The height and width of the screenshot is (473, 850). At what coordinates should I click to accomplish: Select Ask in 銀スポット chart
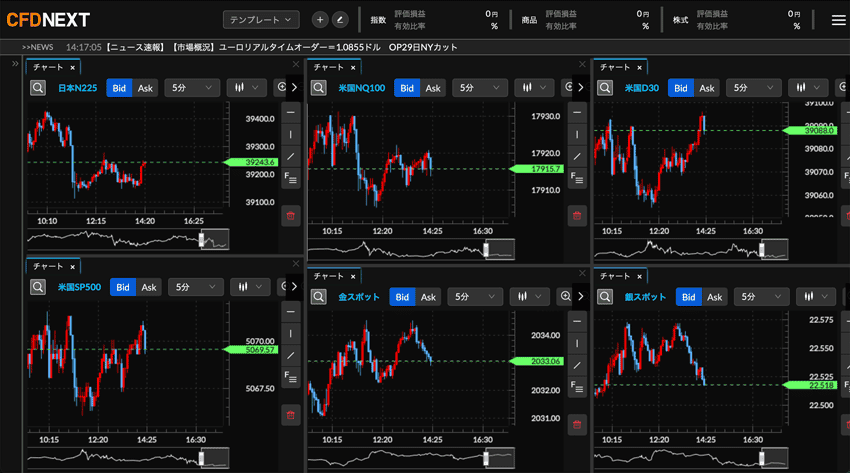714,297
